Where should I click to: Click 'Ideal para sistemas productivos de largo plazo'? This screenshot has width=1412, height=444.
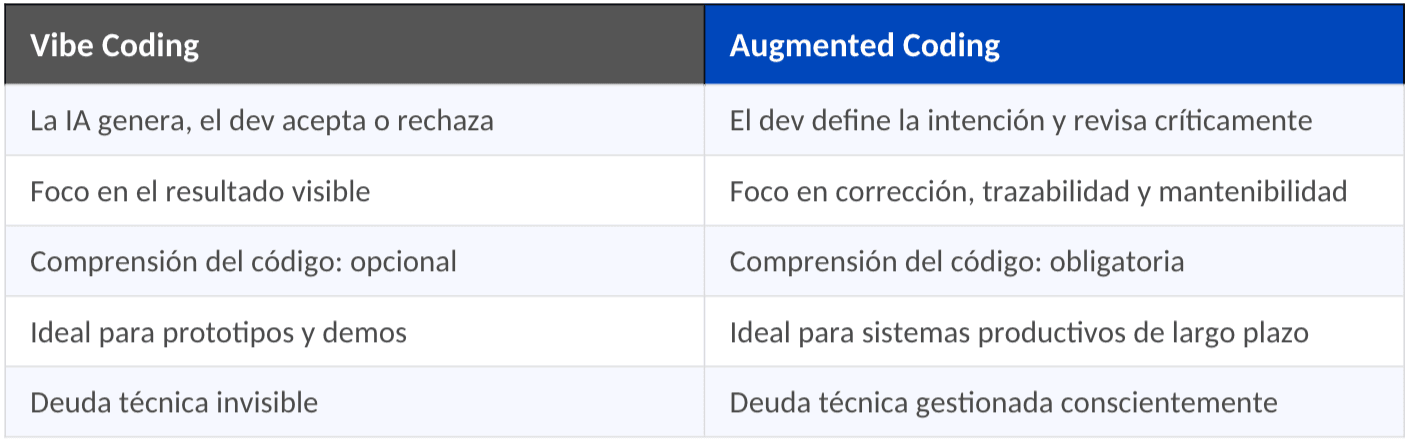[1018, 332]
